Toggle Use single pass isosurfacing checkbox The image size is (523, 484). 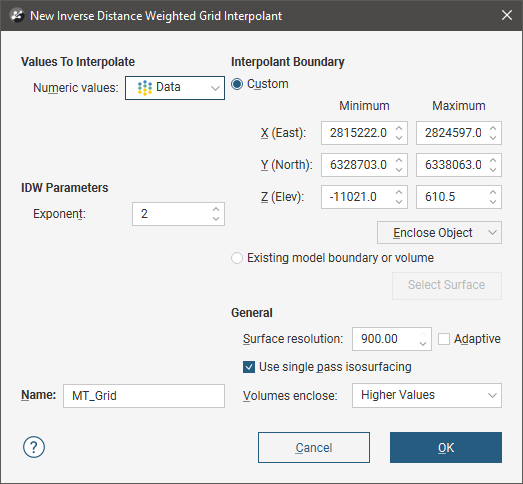click(x=249, y=367)
